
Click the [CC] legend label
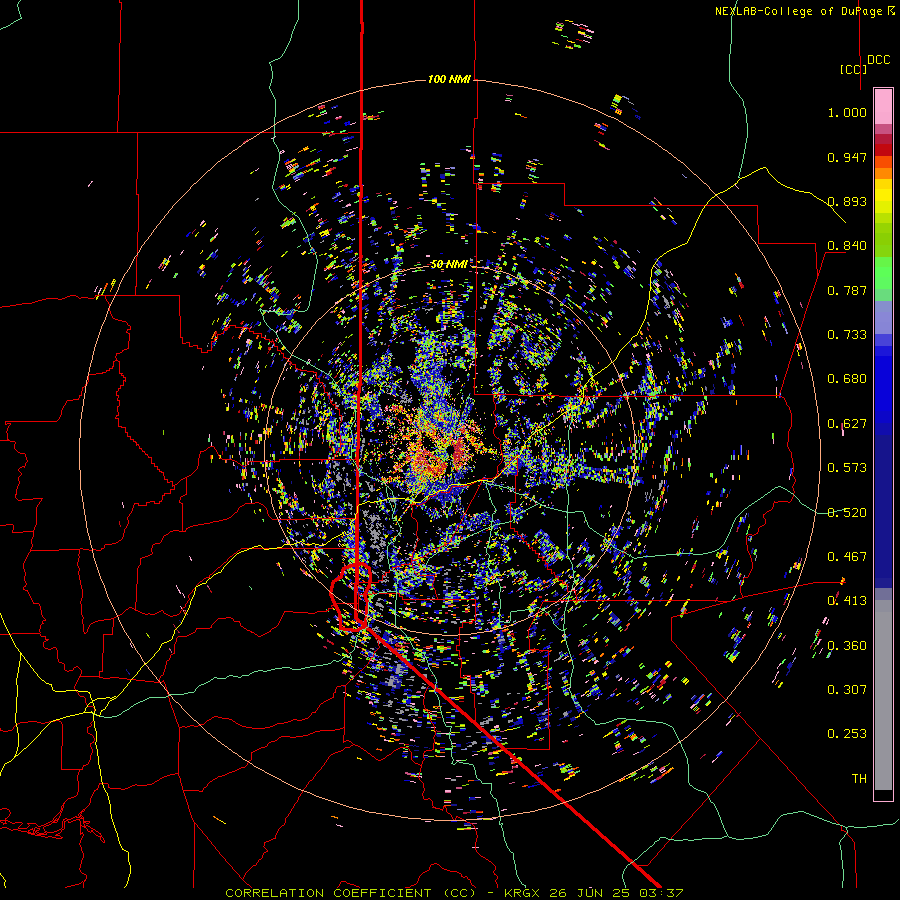point(853,69)
